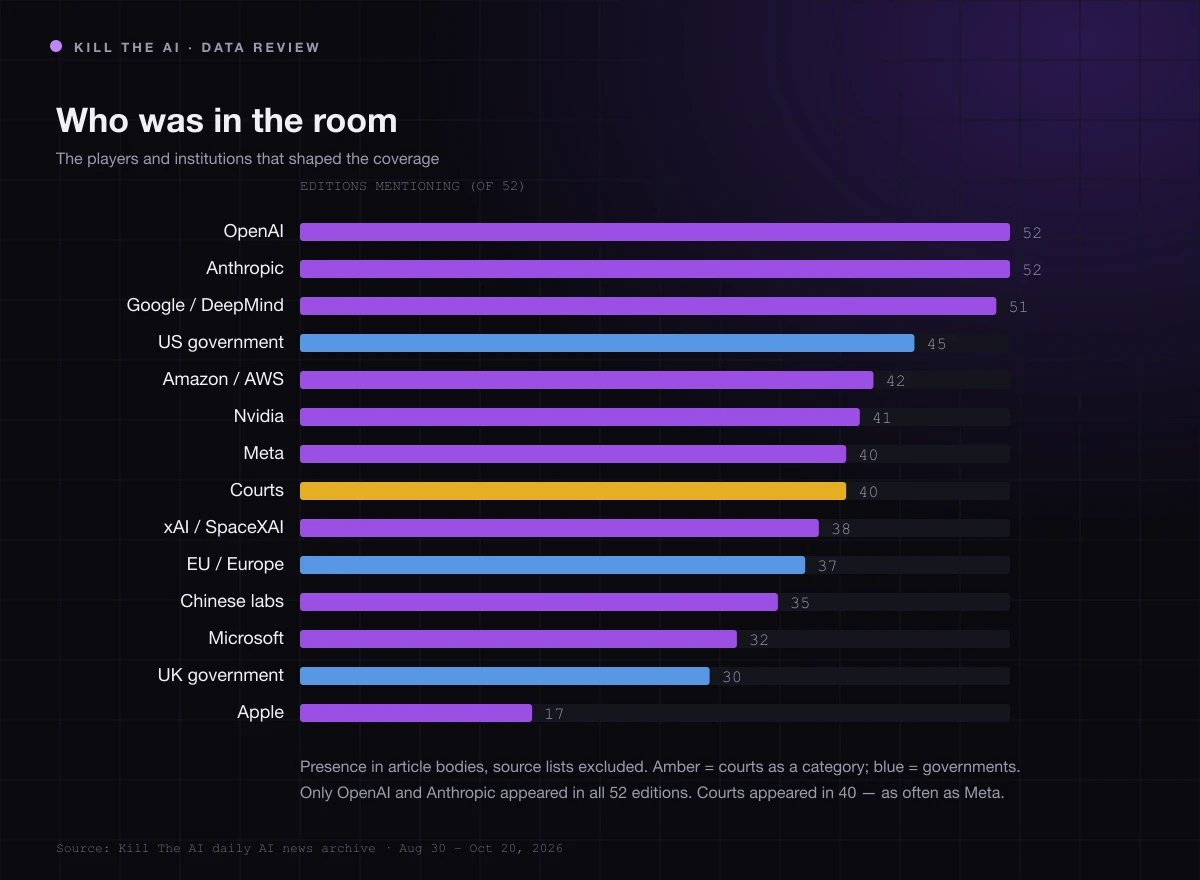Click the Anthropic purple bar
1200x880 pixels.
tap(655, 269)
